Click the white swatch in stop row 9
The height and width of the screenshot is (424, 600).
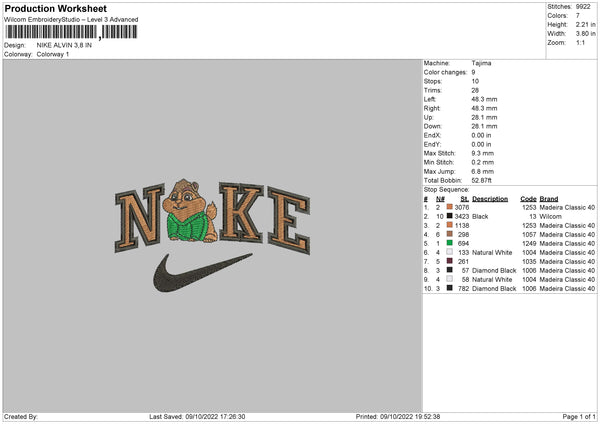(450, 279)
